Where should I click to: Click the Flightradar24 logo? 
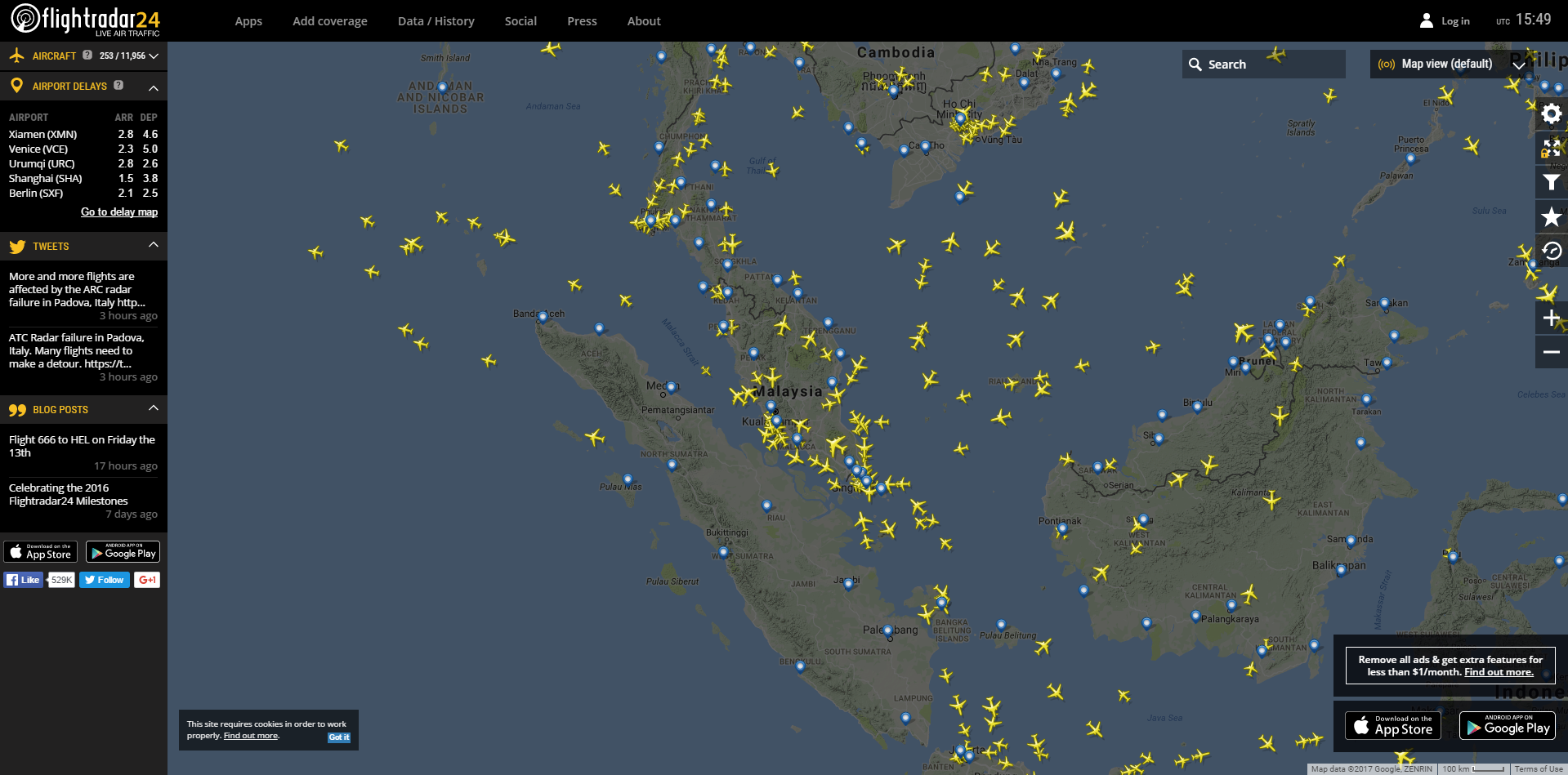86,20
